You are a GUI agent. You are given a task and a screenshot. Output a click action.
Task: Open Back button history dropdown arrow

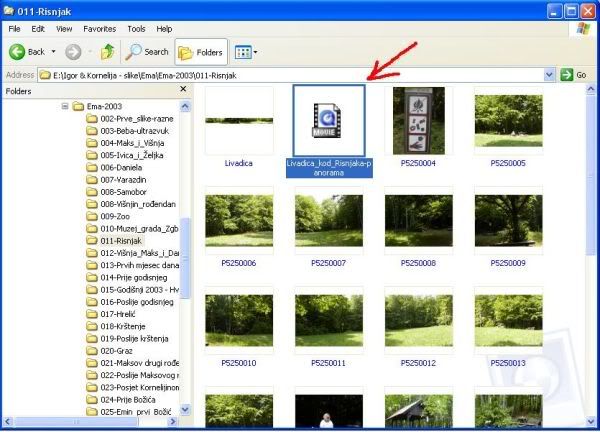pyautogui.click(x=54, y=52)
